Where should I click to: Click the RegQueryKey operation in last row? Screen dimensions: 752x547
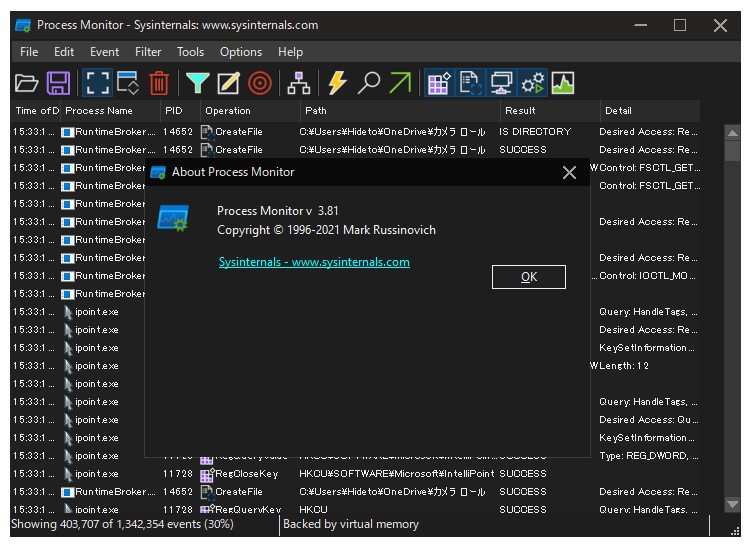tap(247, 509)
